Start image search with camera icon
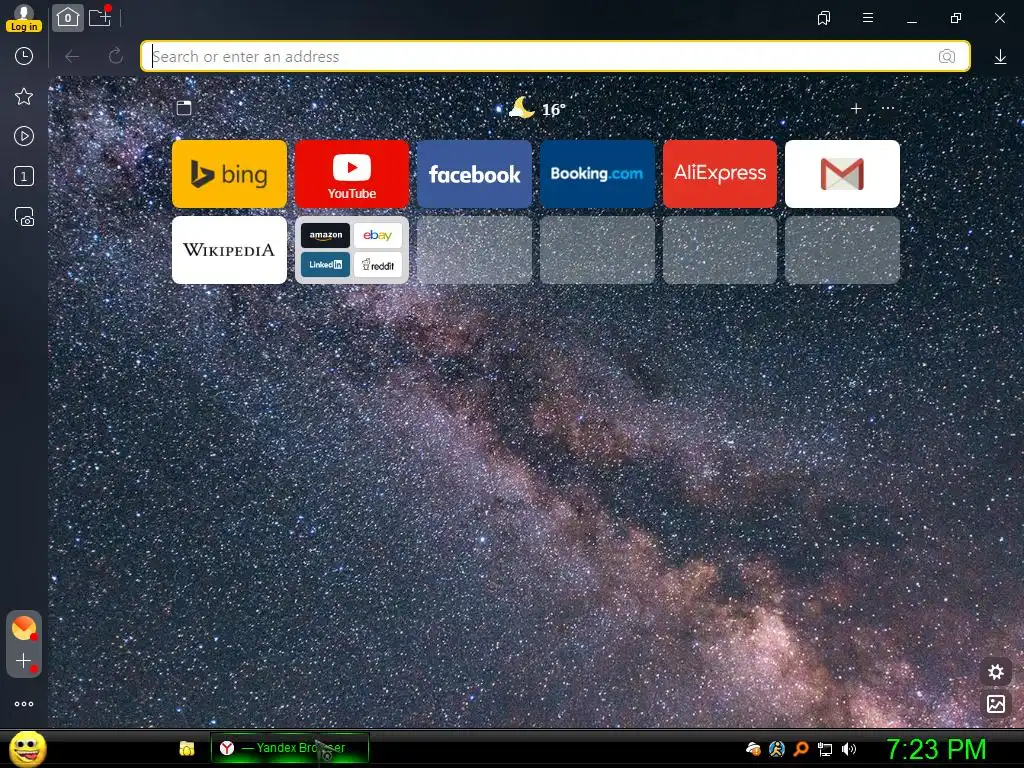 point(946,56)
